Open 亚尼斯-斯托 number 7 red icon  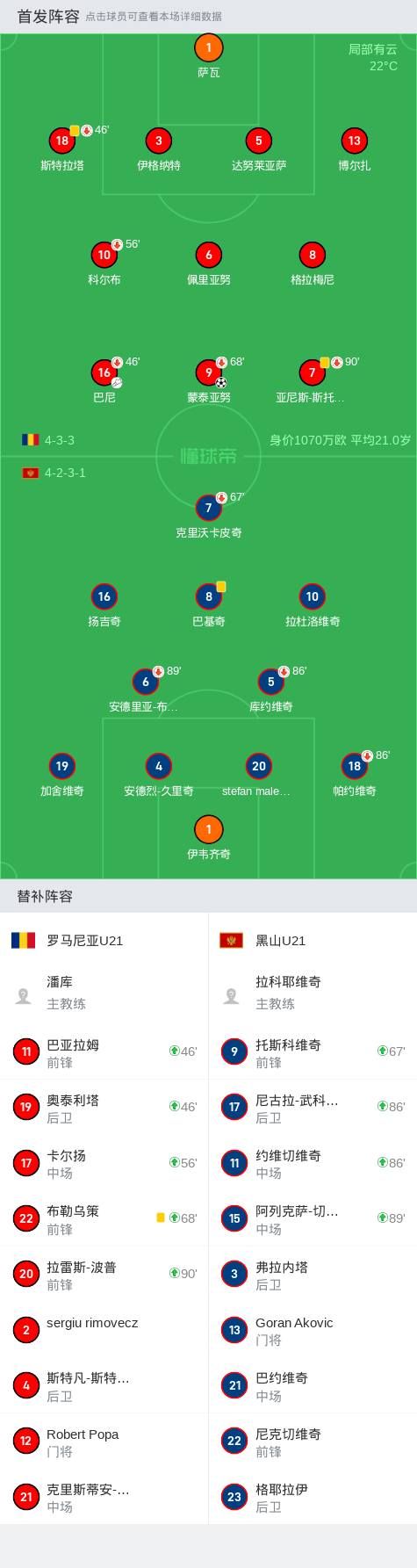tap(312, 372)
